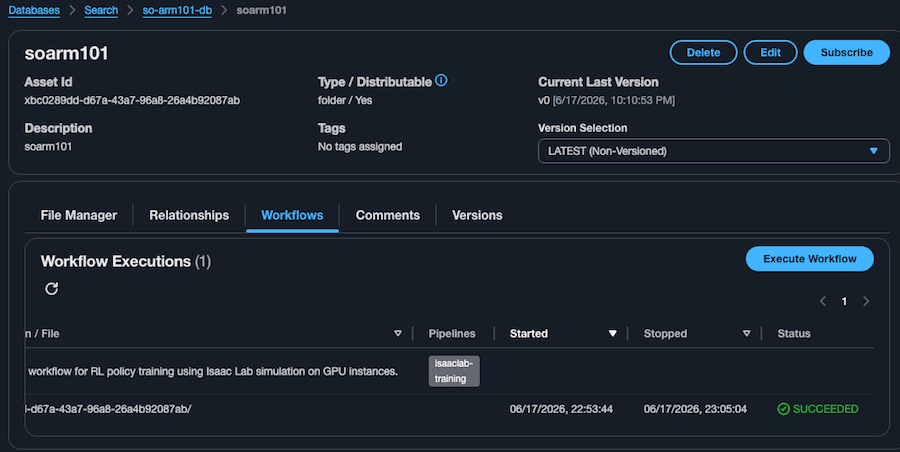
Task: Switch to the File Manager tab
Action: [79, 215]
